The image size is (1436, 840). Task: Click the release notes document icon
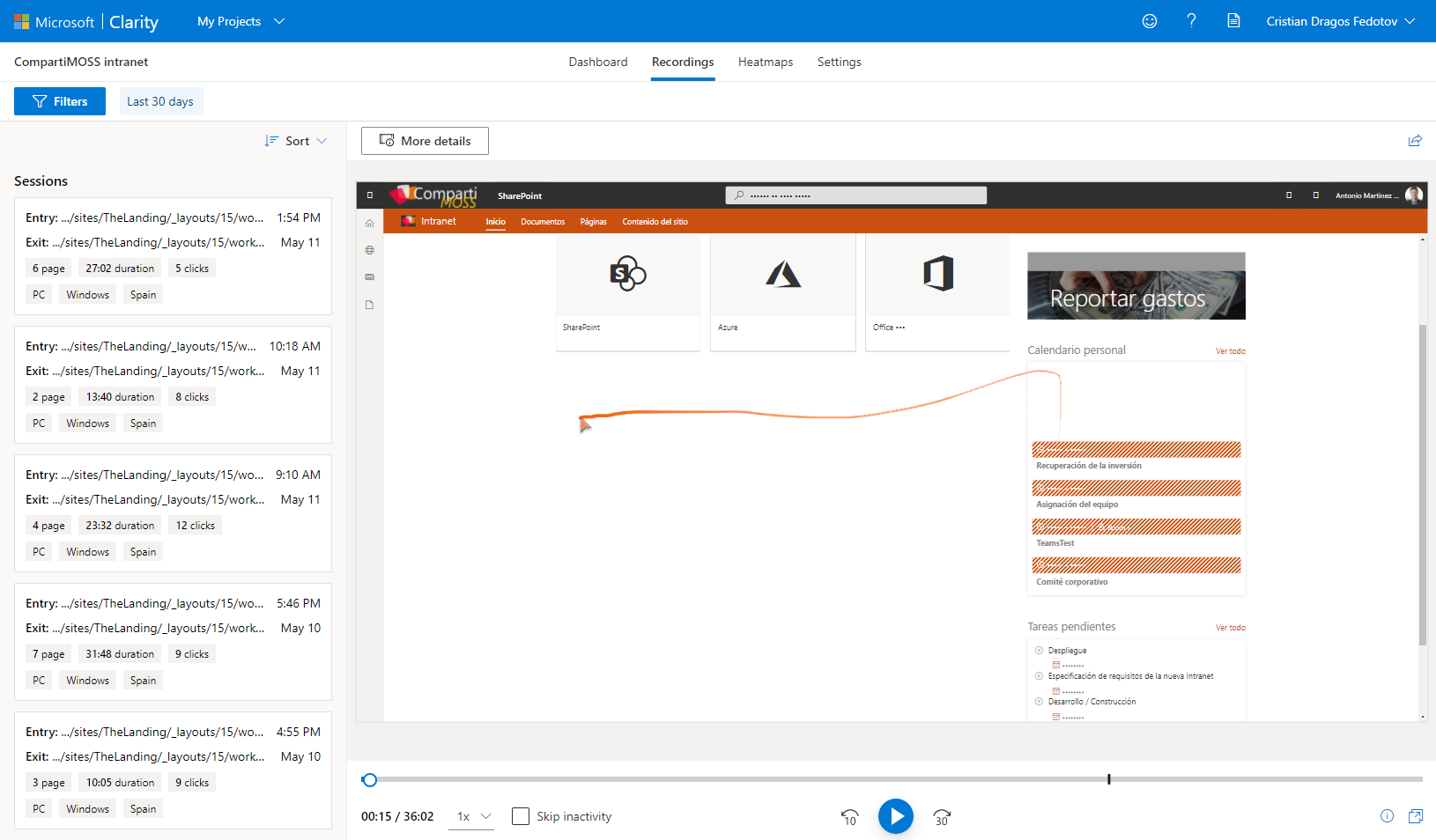click(1233, 20)
